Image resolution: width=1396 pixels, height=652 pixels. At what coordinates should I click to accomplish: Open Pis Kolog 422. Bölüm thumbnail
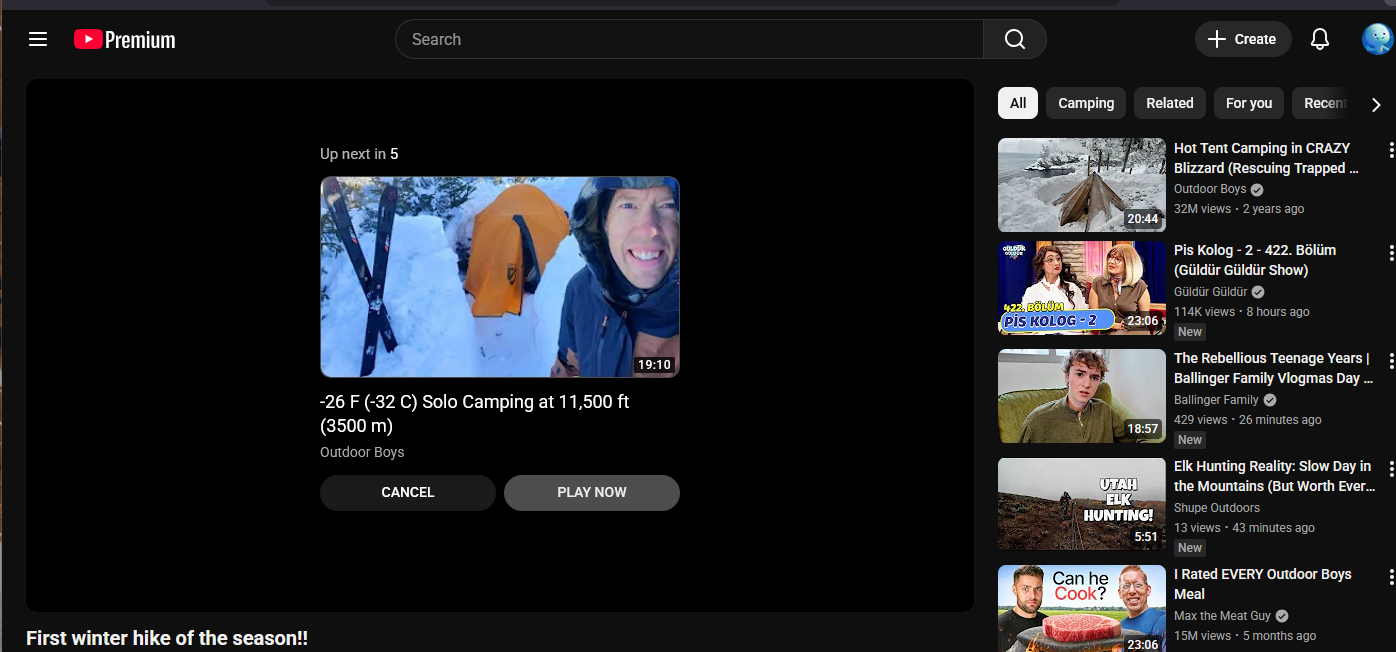point(1082,288)
